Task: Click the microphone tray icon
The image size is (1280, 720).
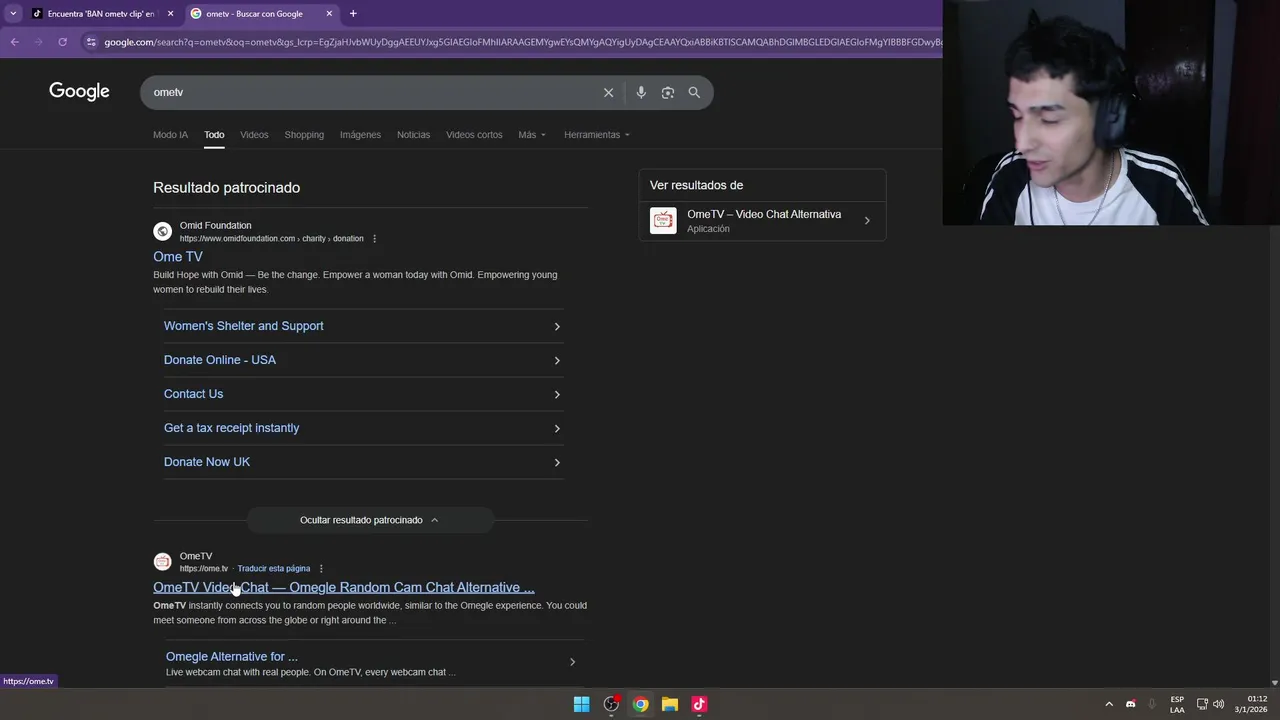Action: (1152, 704)
